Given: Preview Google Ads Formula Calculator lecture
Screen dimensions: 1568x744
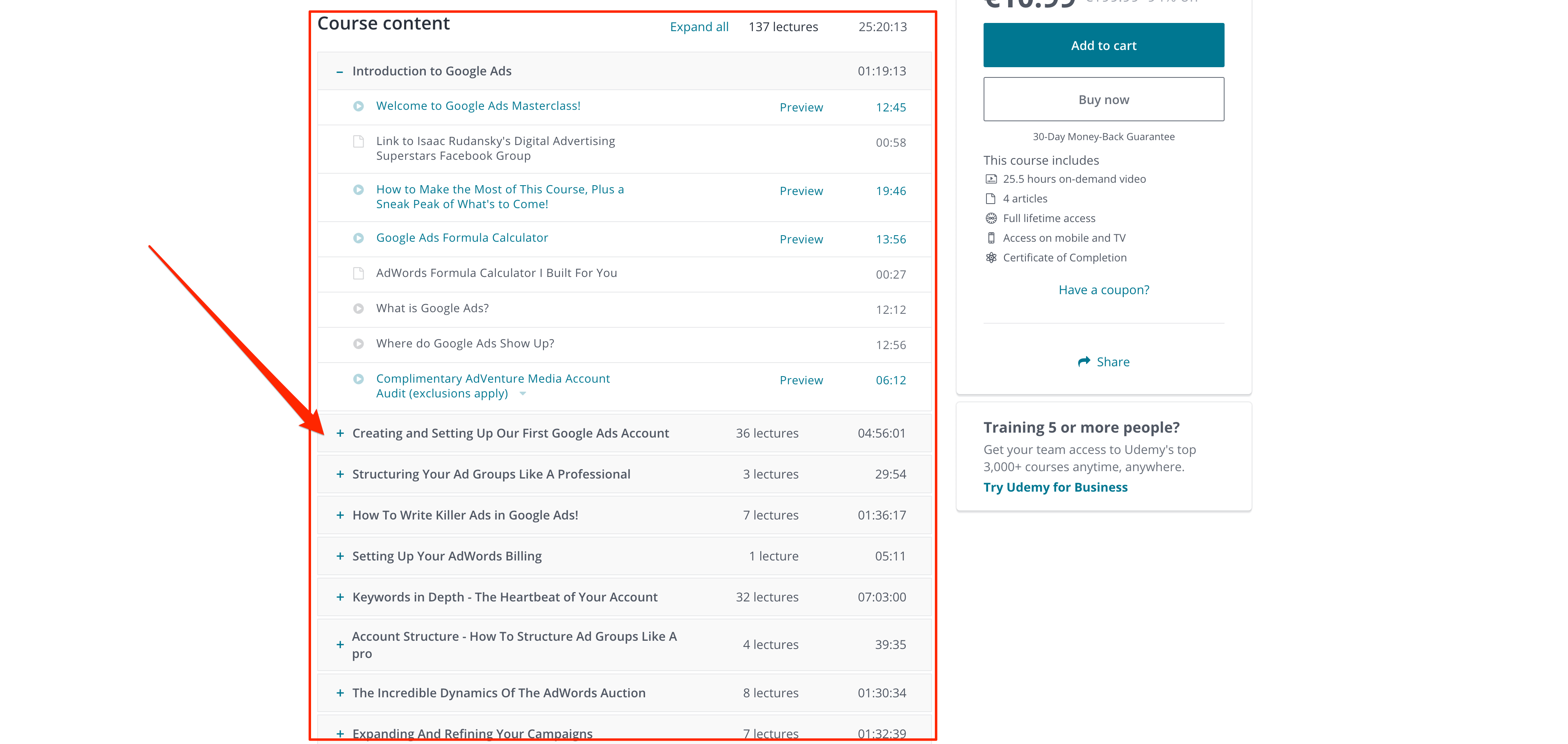Looking at the screenshot, I should (x=801, y=239).
